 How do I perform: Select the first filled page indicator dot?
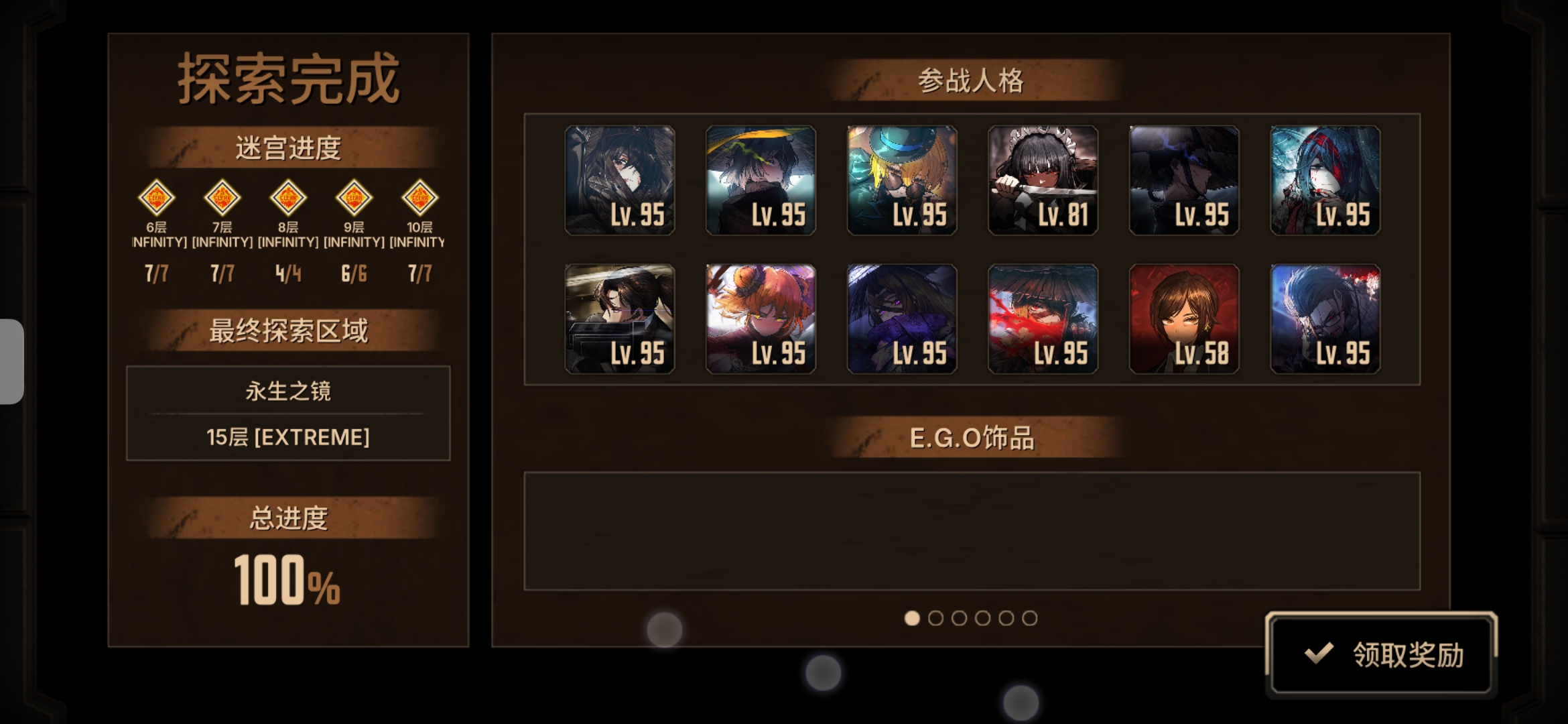tap(912, 618)
